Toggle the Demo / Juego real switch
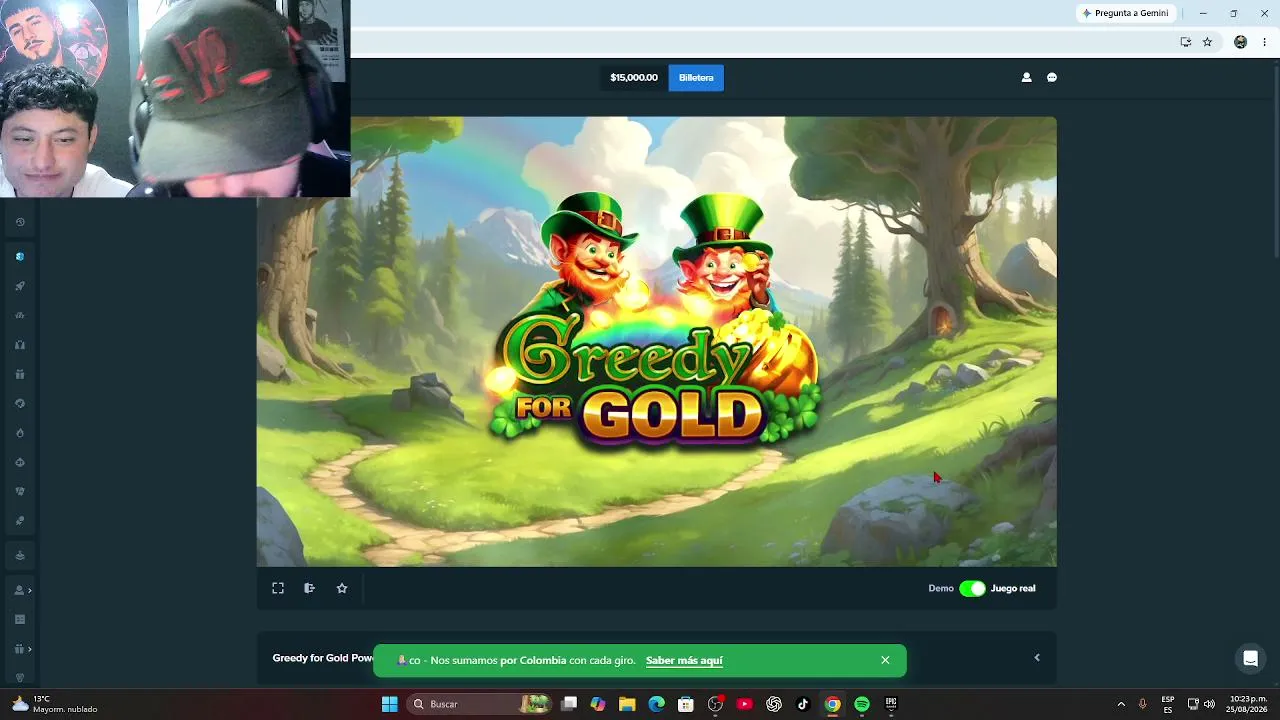 972,588
